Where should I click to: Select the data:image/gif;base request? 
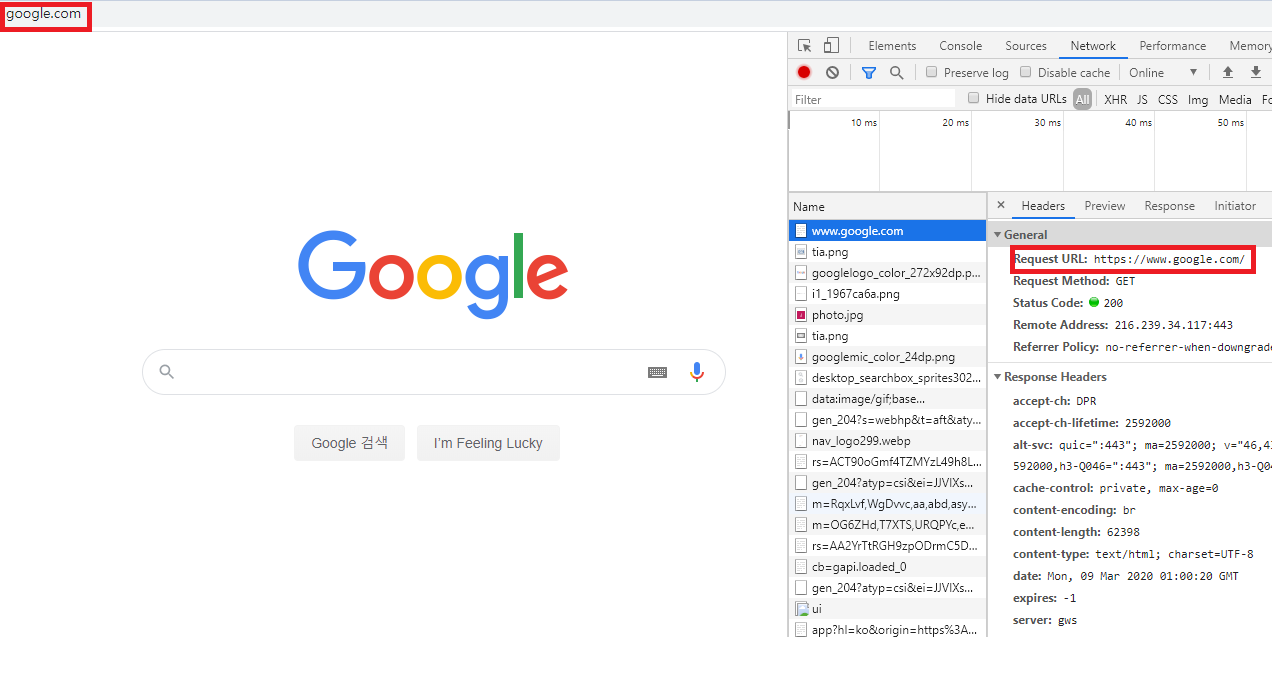(x=887, y=399)
